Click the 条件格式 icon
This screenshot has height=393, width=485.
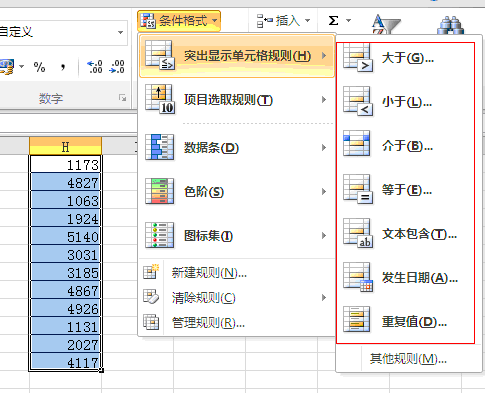tap(148, 21)
